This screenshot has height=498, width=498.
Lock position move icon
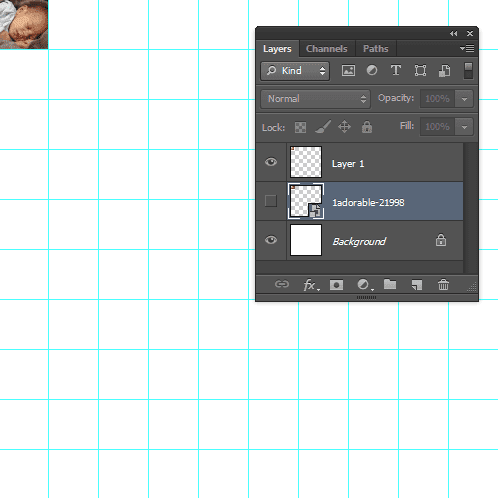pyautogui.click(x=344, y=127)
